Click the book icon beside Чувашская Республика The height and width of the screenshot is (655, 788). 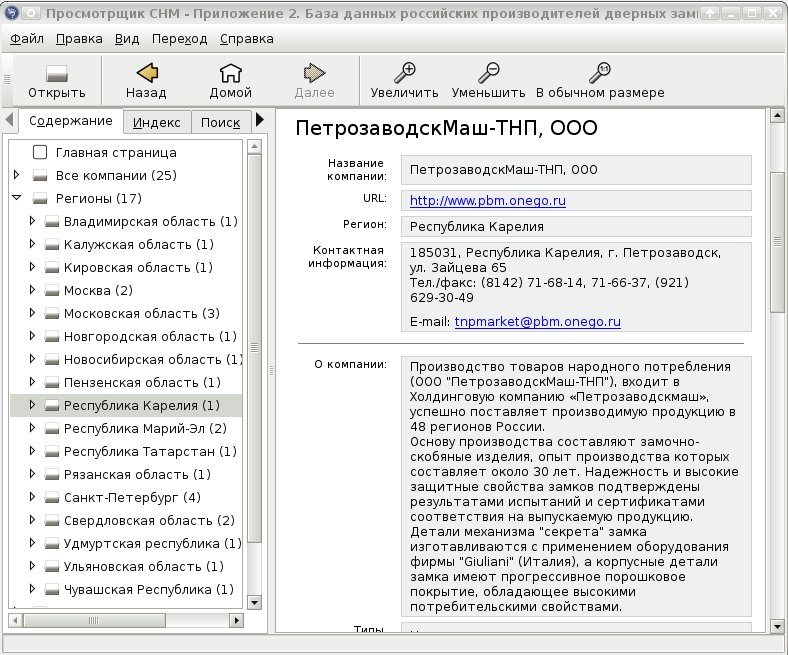click(52, 590)
